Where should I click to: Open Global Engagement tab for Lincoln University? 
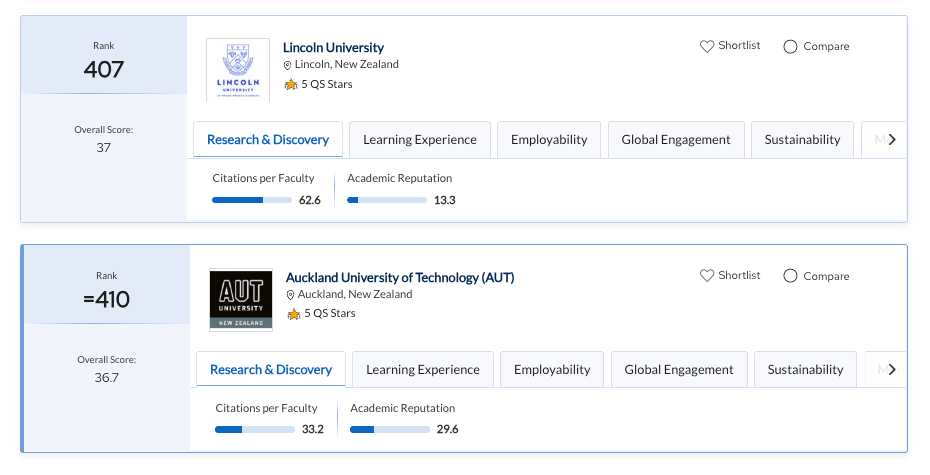[676, 140]
